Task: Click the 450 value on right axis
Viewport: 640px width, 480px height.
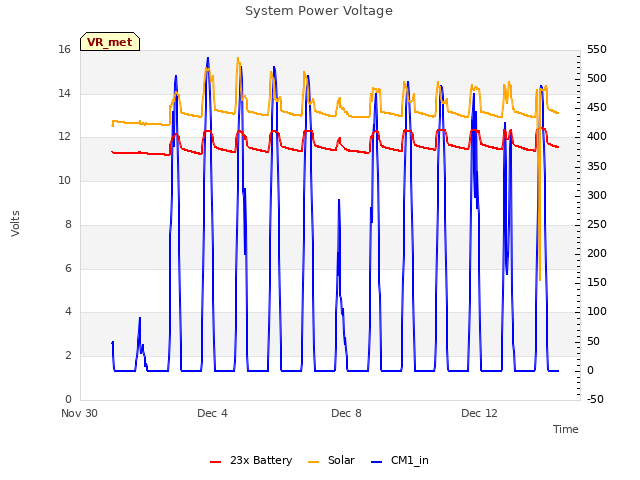Action: (597, 107)
